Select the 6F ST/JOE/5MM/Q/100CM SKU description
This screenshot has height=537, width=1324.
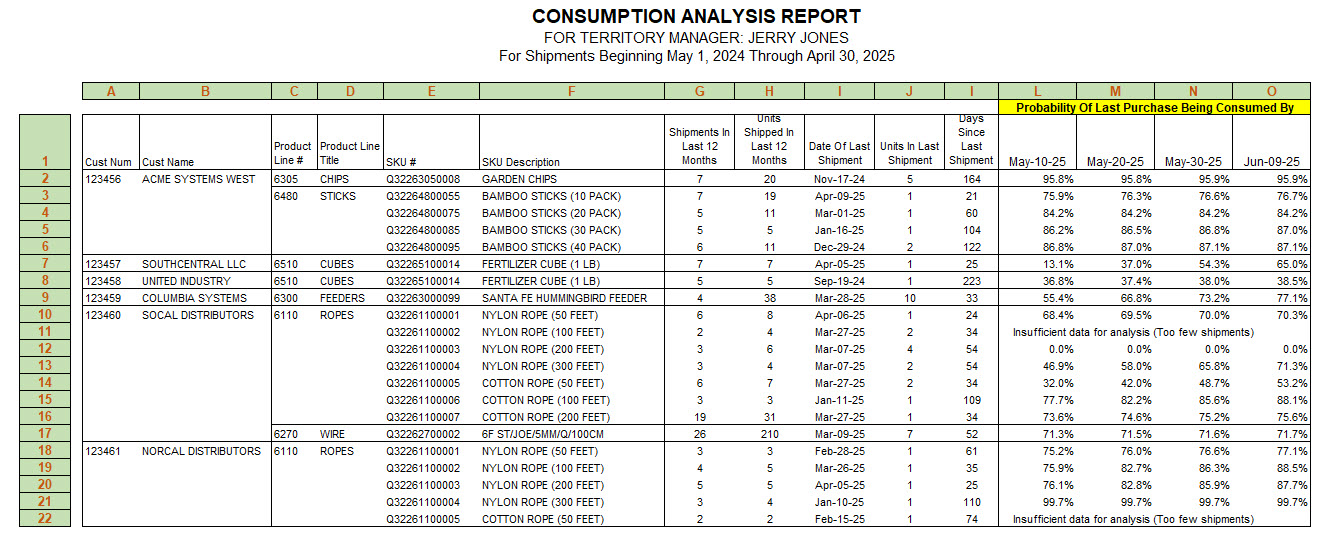click(544, 434)
